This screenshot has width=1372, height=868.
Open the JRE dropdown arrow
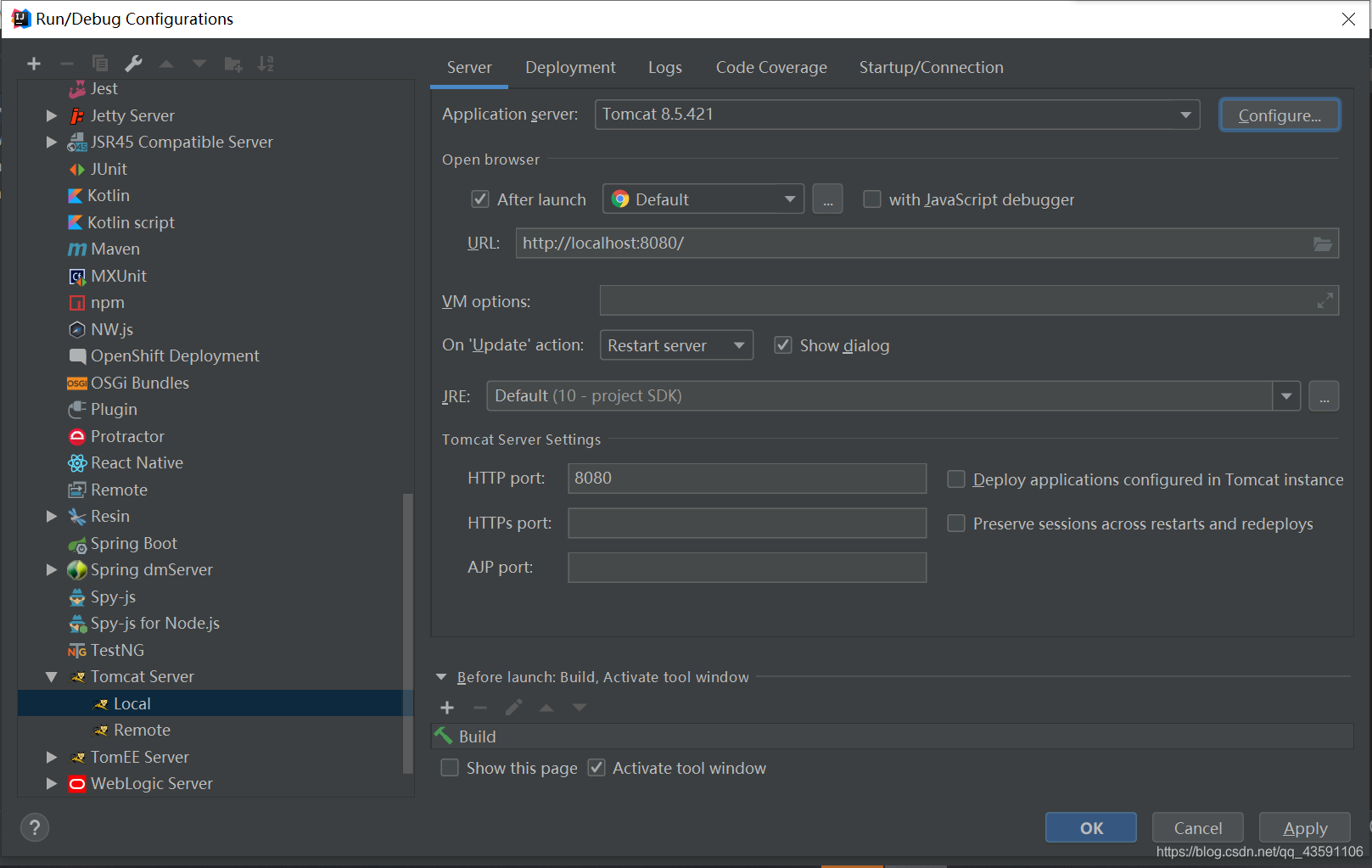pyautogui.click(x=1286, y=396)
